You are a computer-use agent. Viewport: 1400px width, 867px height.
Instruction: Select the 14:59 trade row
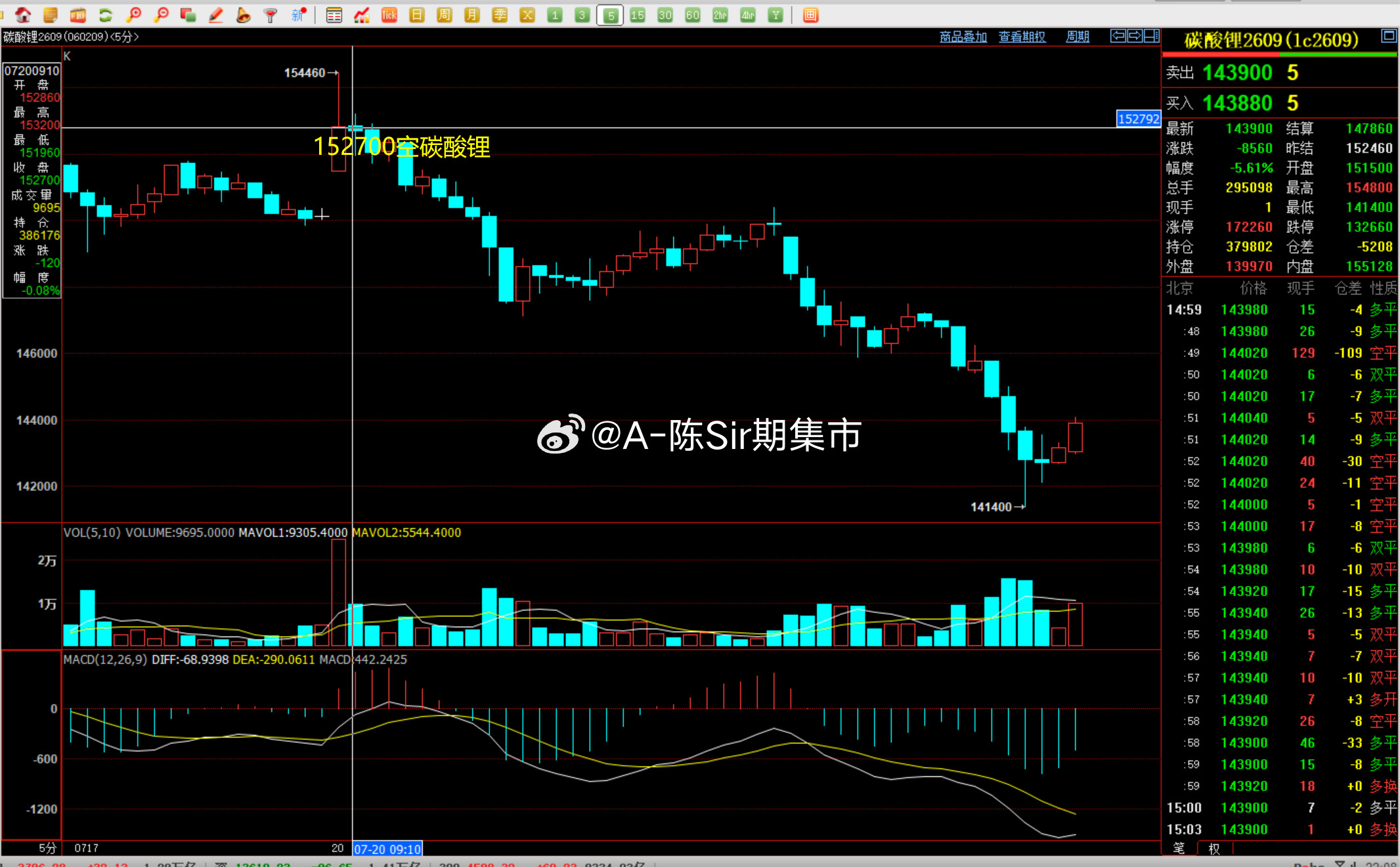[x=1280, y=310]
